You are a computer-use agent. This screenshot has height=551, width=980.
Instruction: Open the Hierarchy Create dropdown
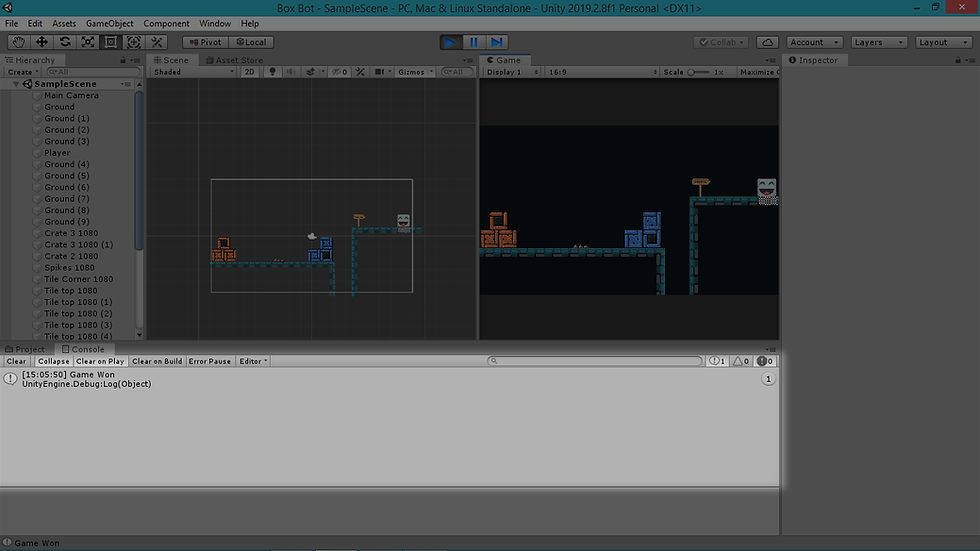tap(23, 72)
